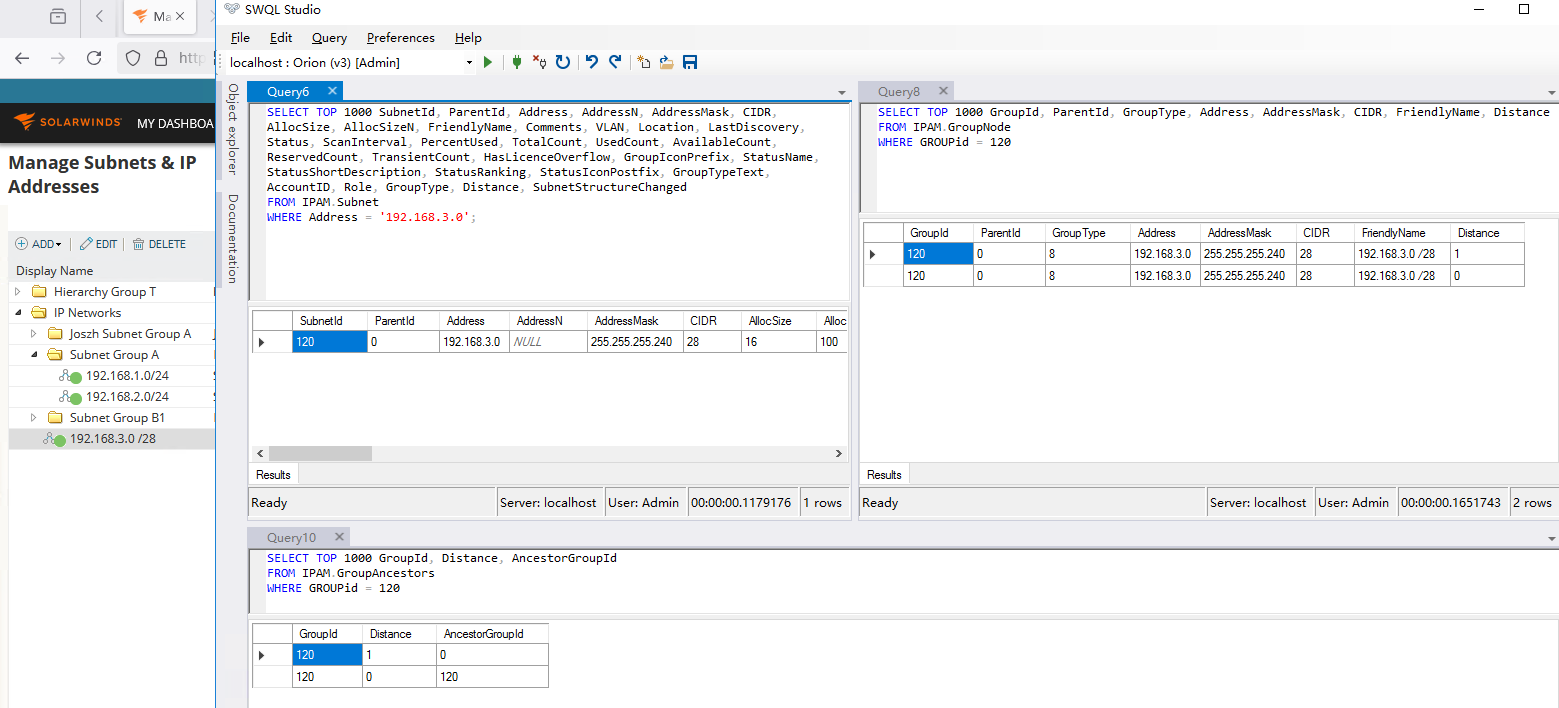Create a new query tab icon
Viewport: 1559px width, 708px height.
tap(643, 62)
